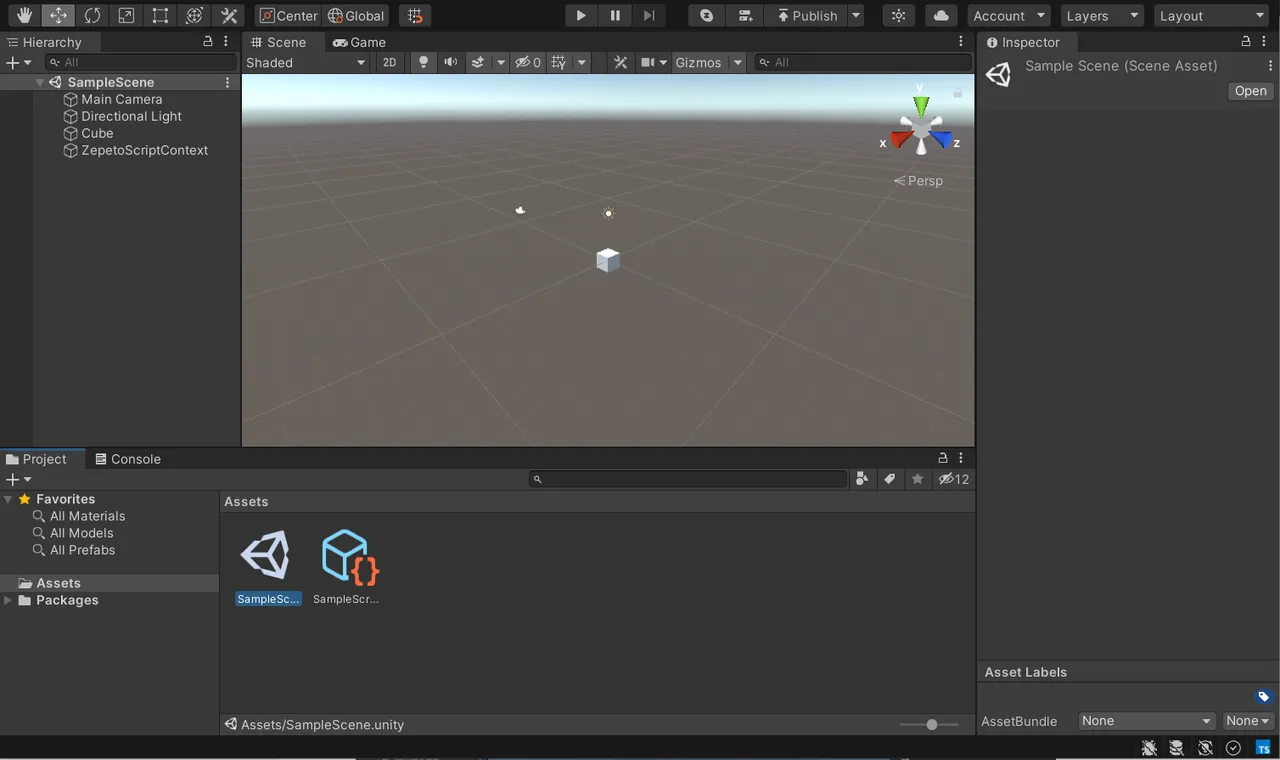Toggle scene audio mute
Viewport: 1280px width, 760px height.
[451, 62]
